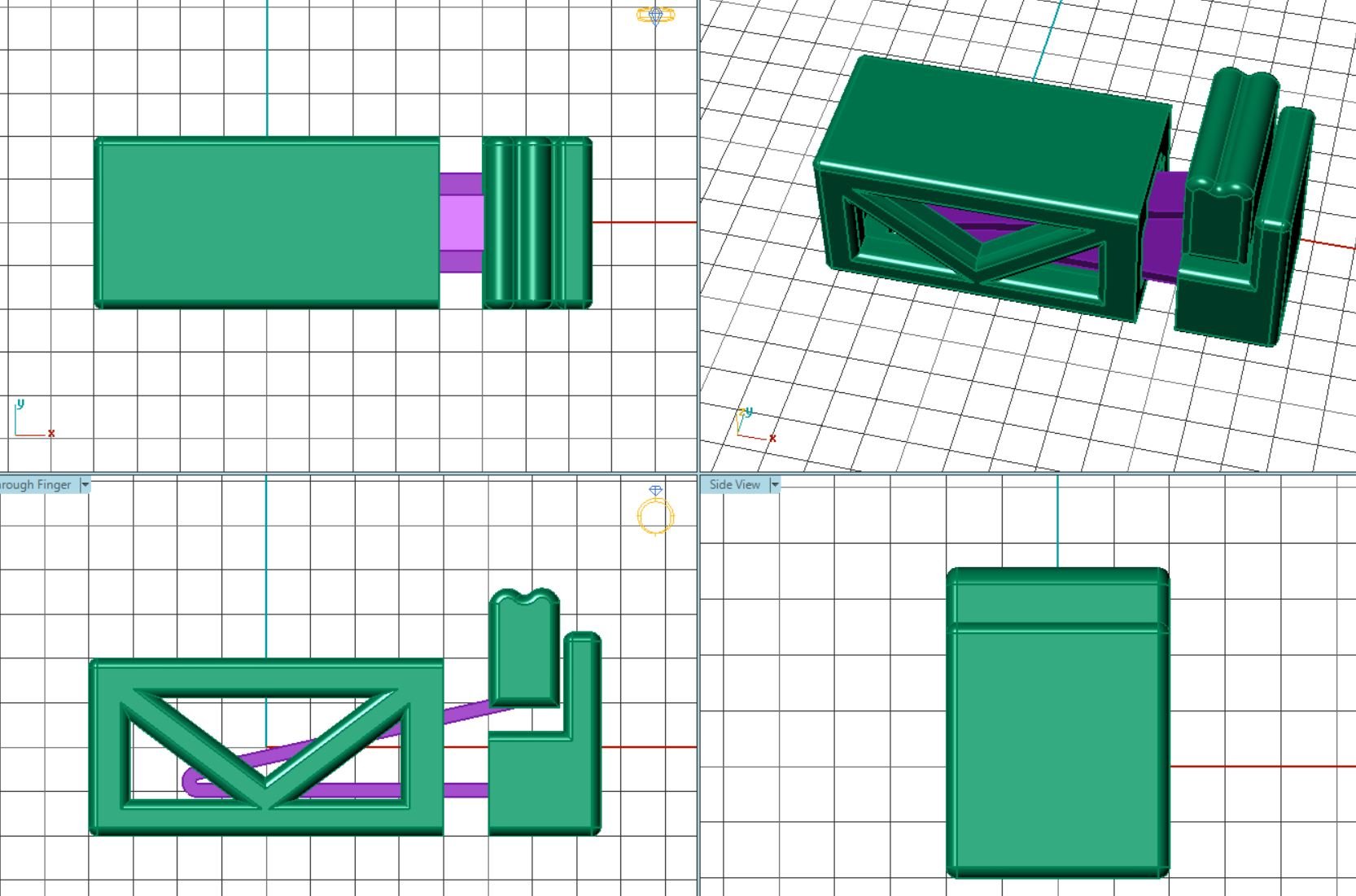Screen dimensions: 1356x896
Task: Open the Side View viewport dropdown arrow
Action: (x=775, y=485)
